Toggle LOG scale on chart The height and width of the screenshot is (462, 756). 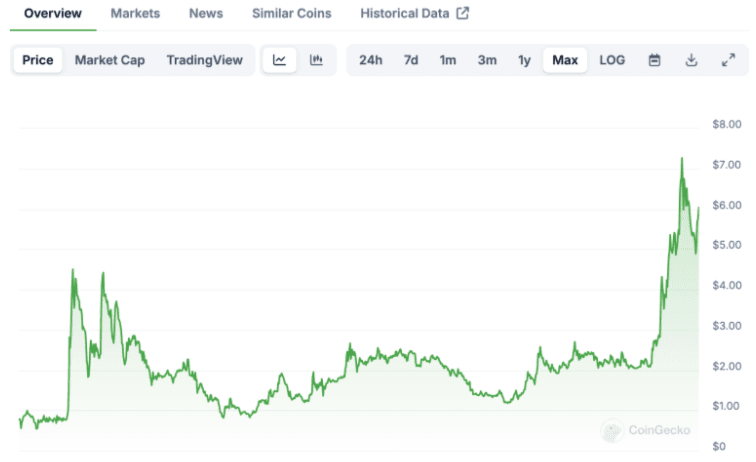(x=612, y=60)
